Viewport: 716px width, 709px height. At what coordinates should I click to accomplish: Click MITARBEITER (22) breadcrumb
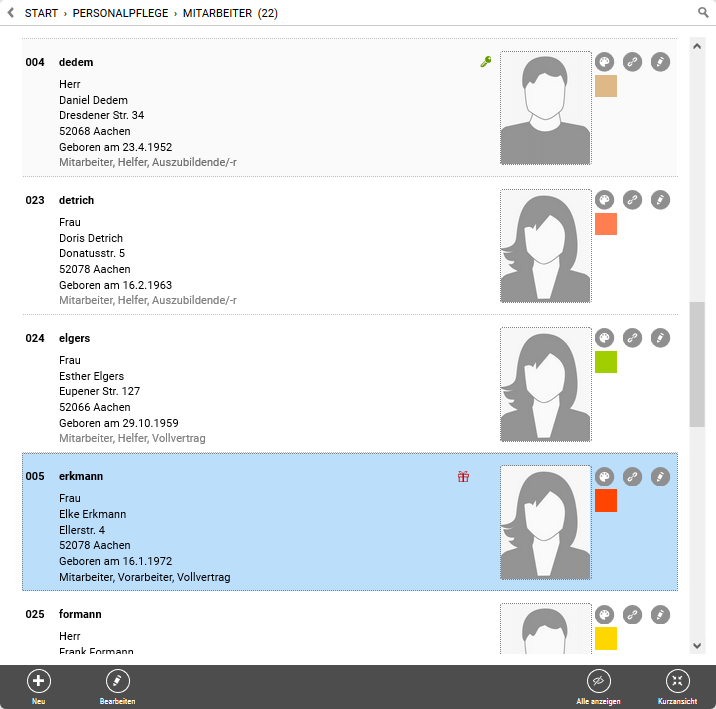230,13
